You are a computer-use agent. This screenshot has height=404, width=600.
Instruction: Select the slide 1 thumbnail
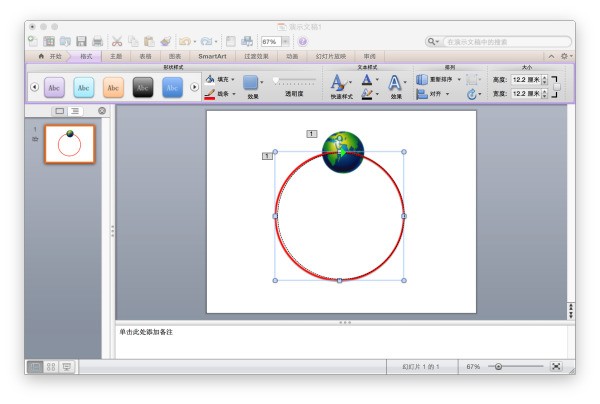tap(69, 145)
